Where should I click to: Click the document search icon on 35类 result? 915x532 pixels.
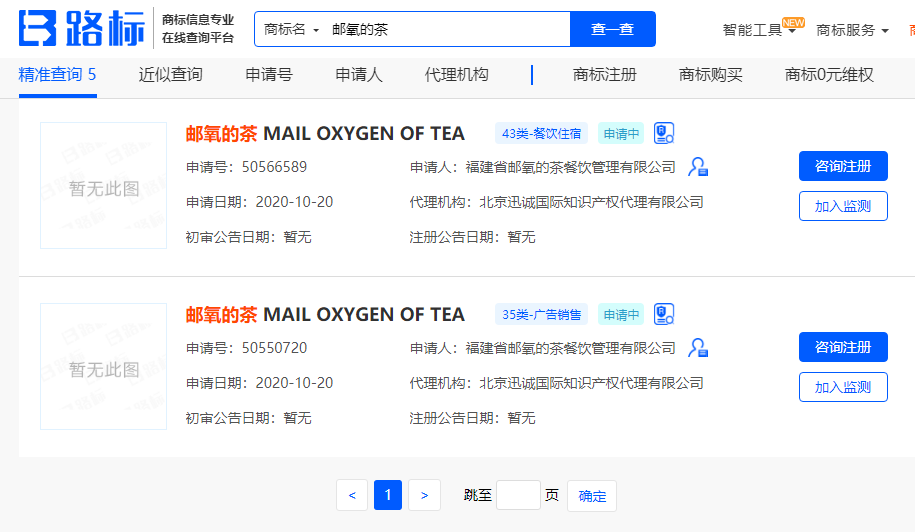[664, 314]
